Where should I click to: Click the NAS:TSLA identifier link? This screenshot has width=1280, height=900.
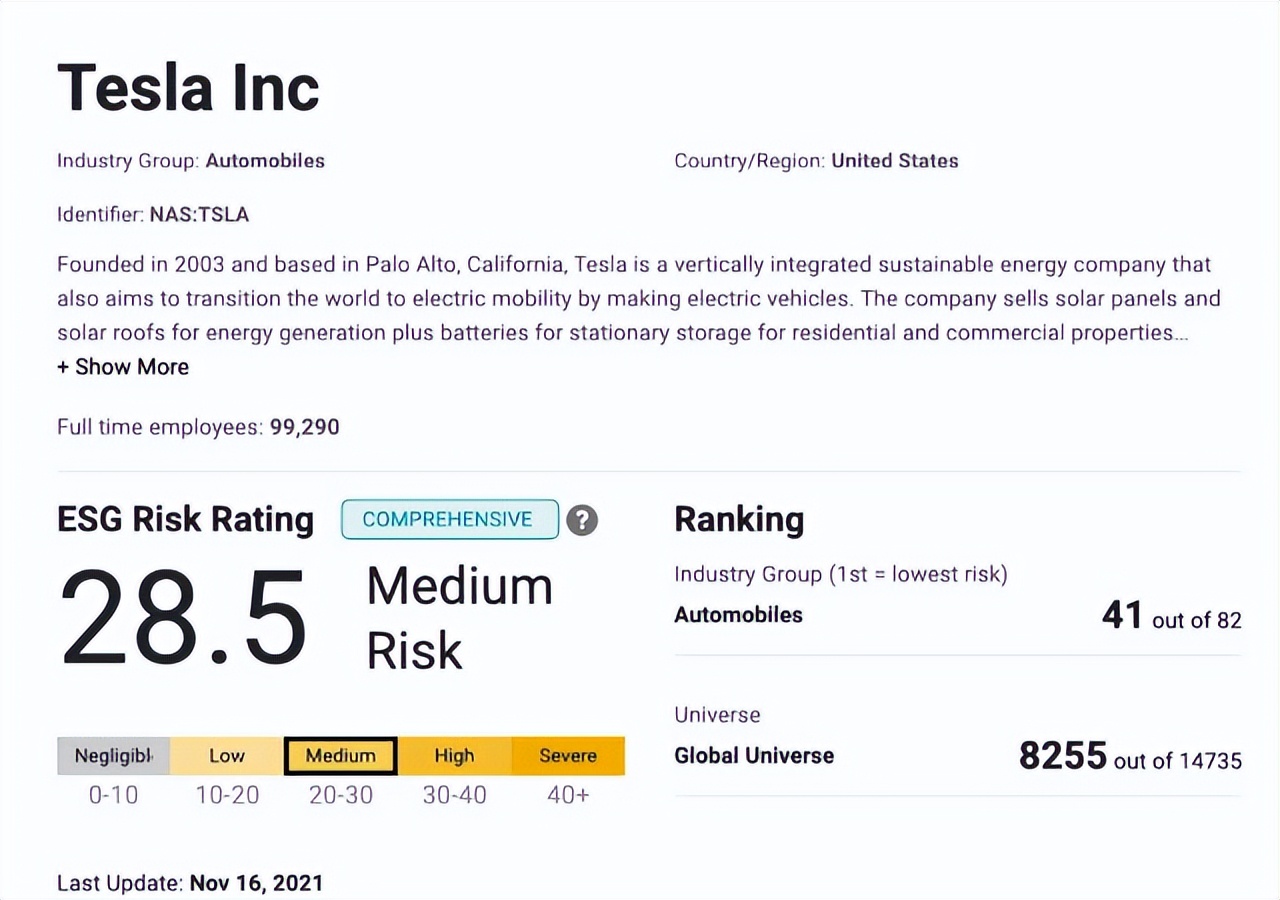pos(199,214)
